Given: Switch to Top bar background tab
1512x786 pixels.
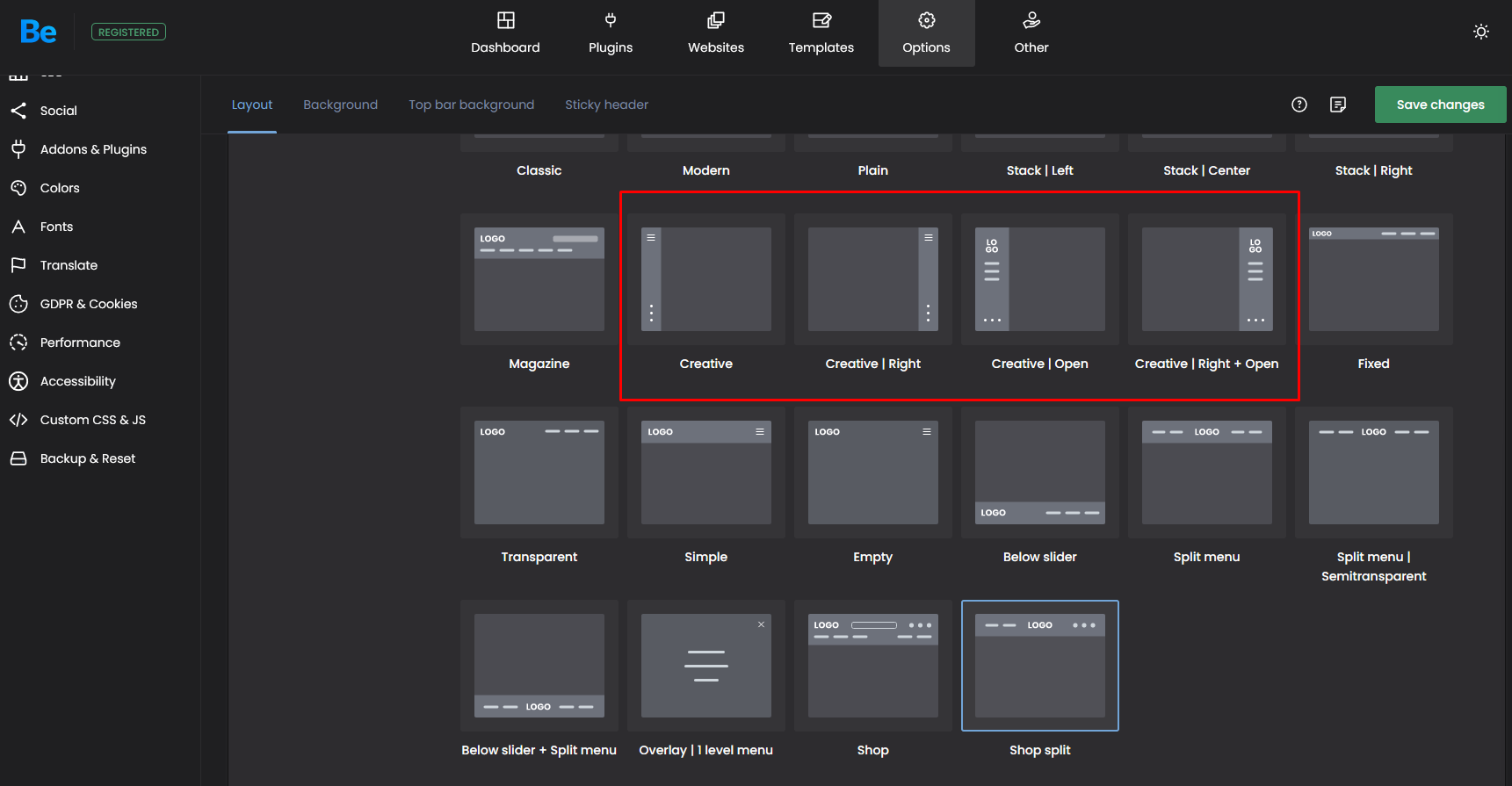Looking at the screenshot, I should tap(472, 105).
